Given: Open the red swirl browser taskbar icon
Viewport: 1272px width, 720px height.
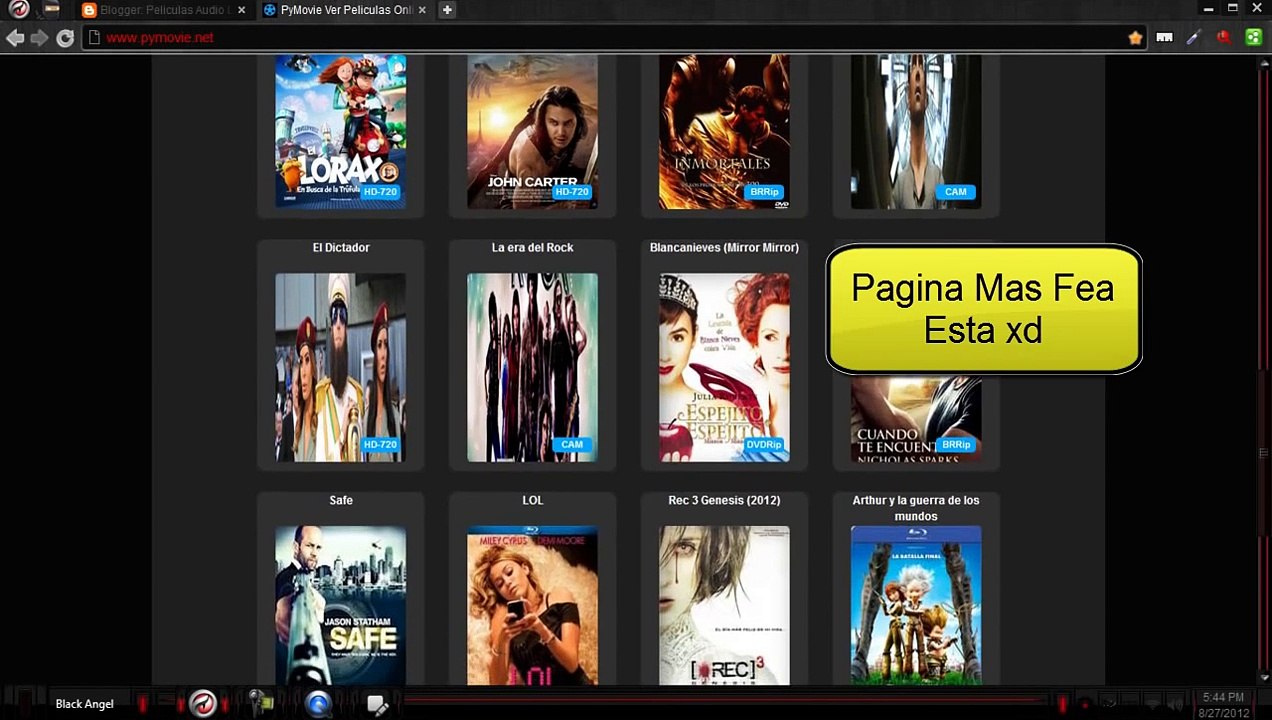Looking at the screenshot, I should pos(203,704).
